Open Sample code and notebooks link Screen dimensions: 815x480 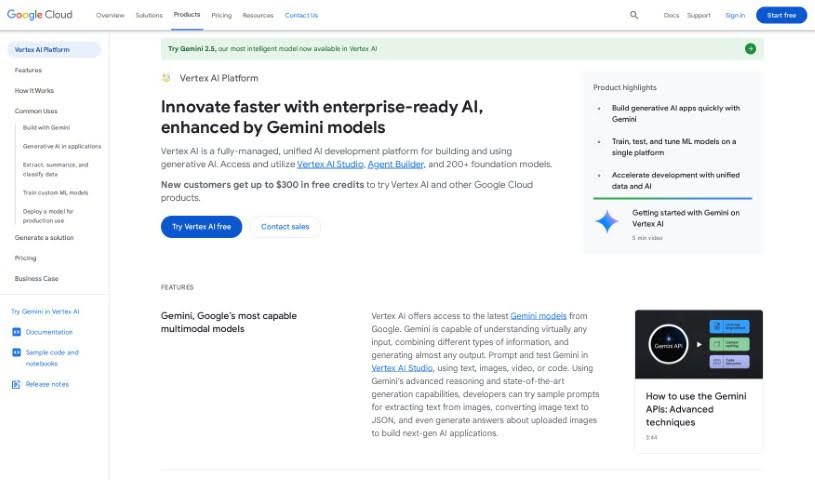click(x=52, y=358)
